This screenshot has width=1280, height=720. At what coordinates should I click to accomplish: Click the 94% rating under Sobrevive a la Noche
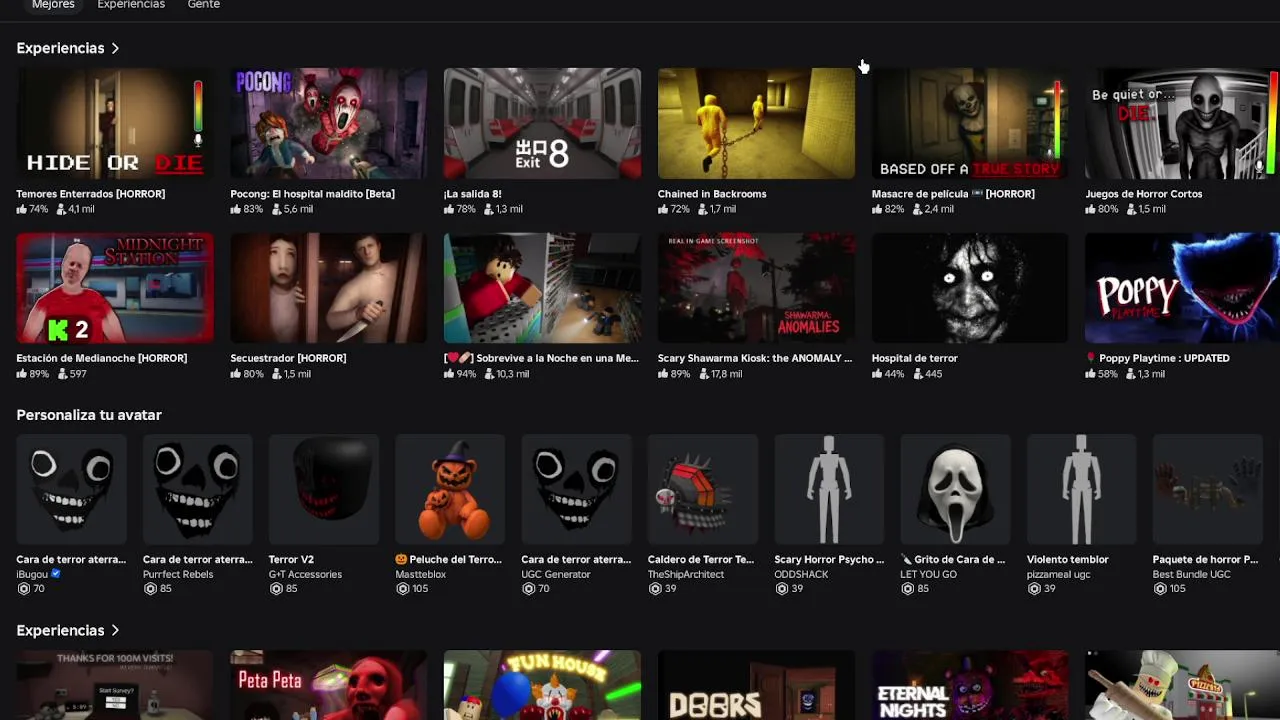[x=466, y=374]
